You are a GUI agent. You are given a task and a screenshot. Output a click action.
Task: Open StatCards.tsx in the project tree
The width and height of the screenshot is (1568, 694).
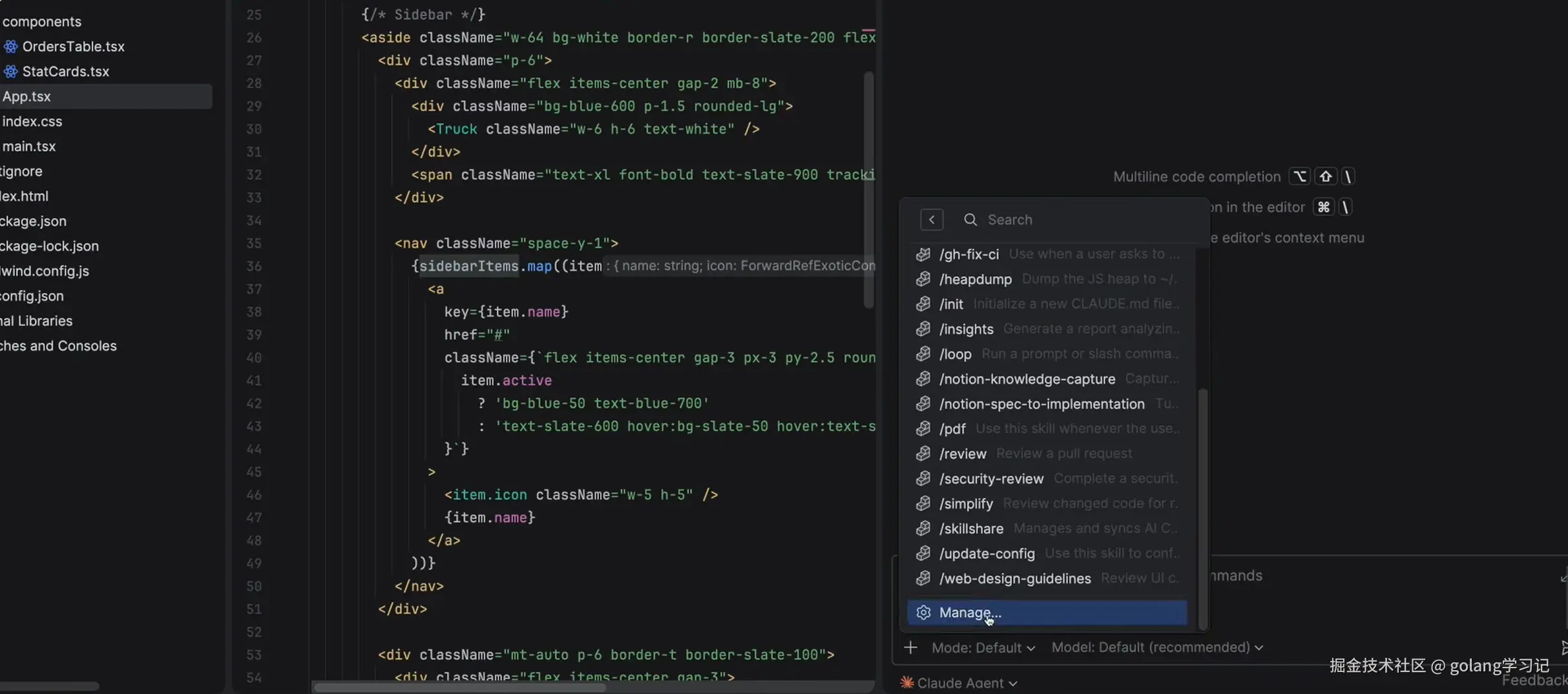(65, 71)
